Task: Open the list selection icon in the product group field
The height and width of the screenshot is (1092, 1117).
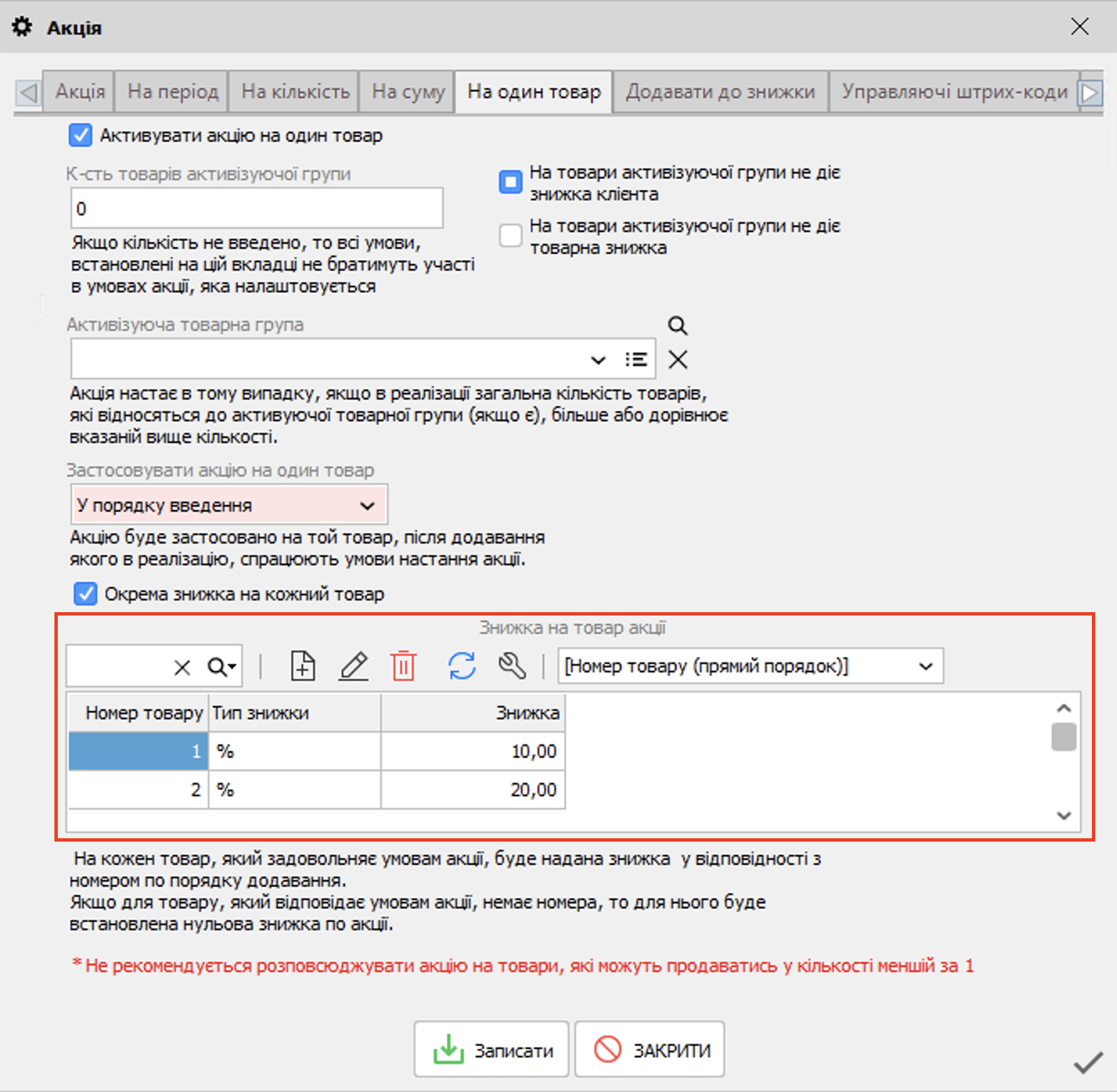Action: click(x=636, y=360)
